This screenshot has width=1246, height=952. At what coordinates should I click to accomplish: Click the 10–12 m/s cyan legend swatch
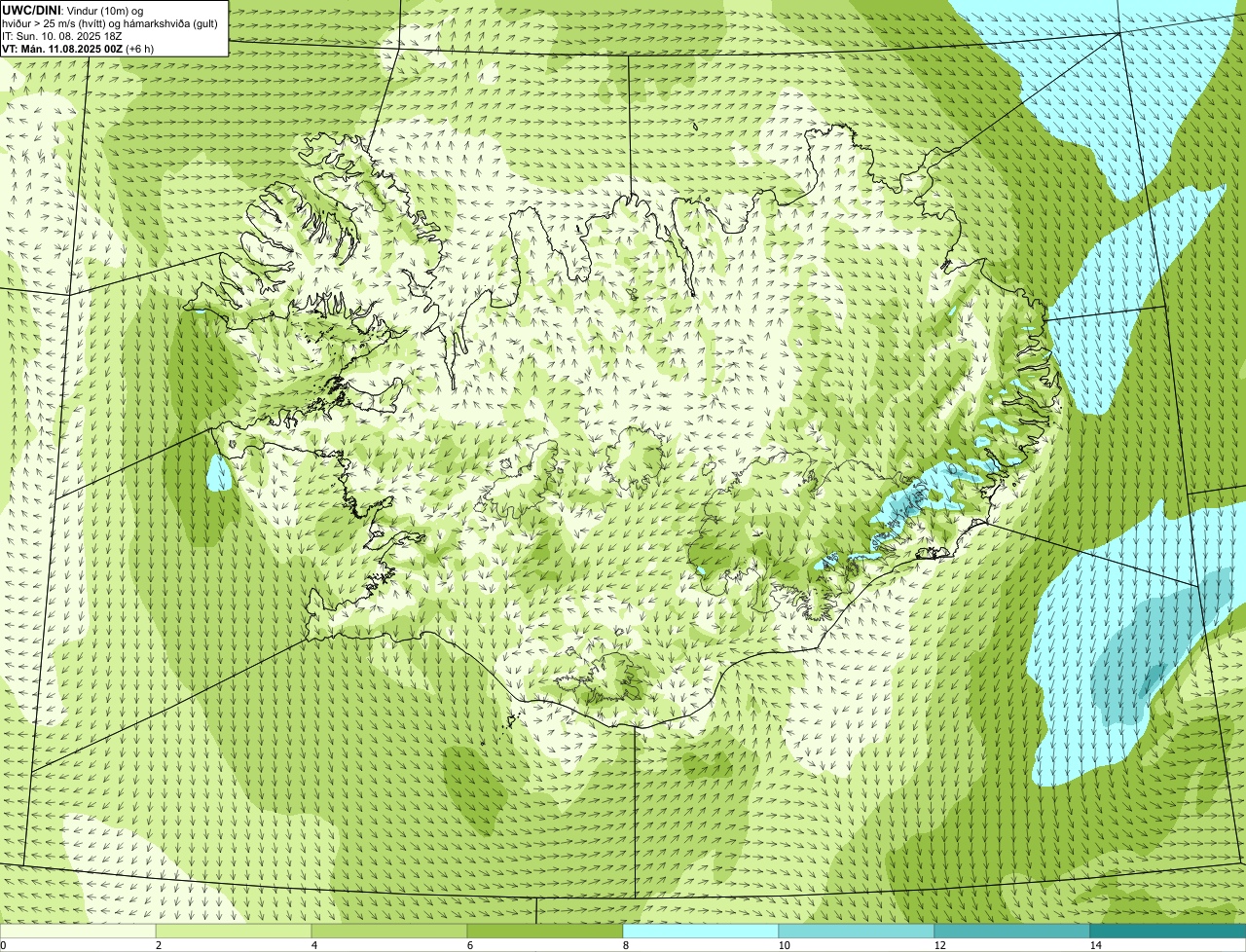[857, 931]
